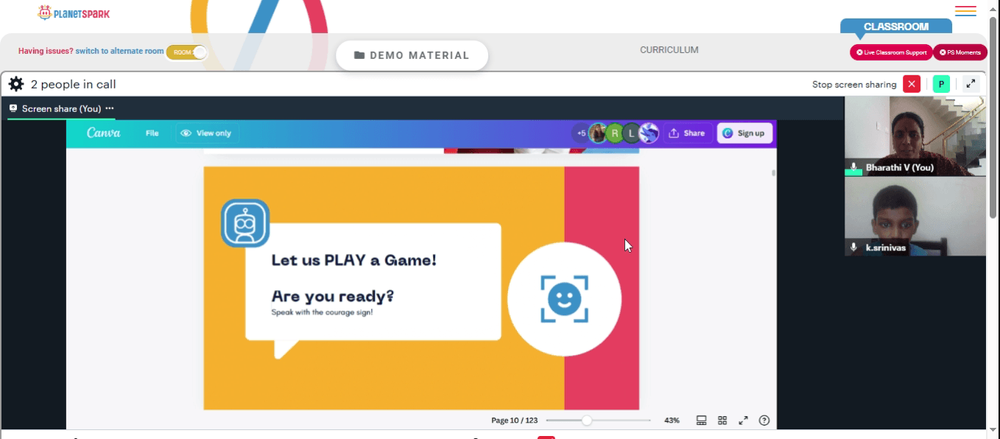Click '2 people in call' label
Image resolution: width=1000 pixels, height=439 pixels.
(73, 84)
